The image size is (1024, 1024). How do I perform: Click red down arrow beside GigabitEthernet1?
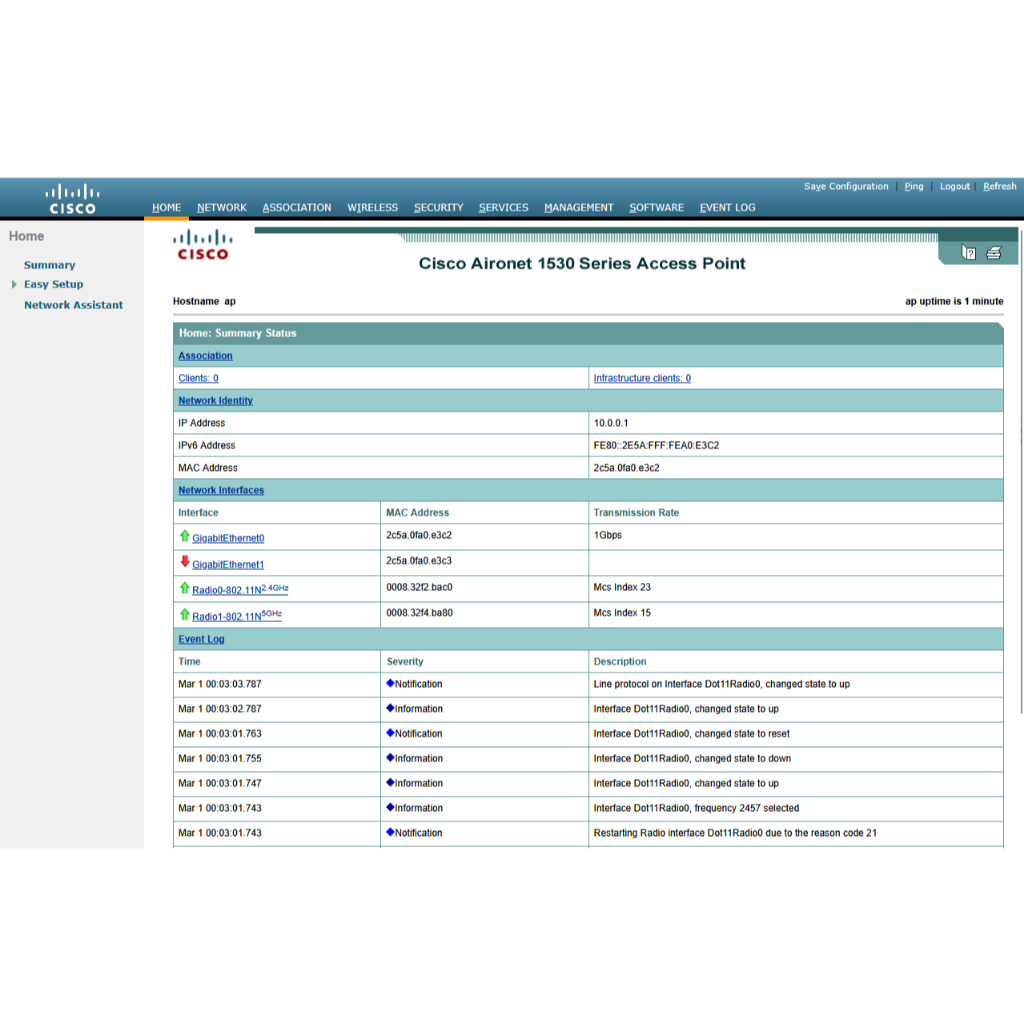point(184,562)
